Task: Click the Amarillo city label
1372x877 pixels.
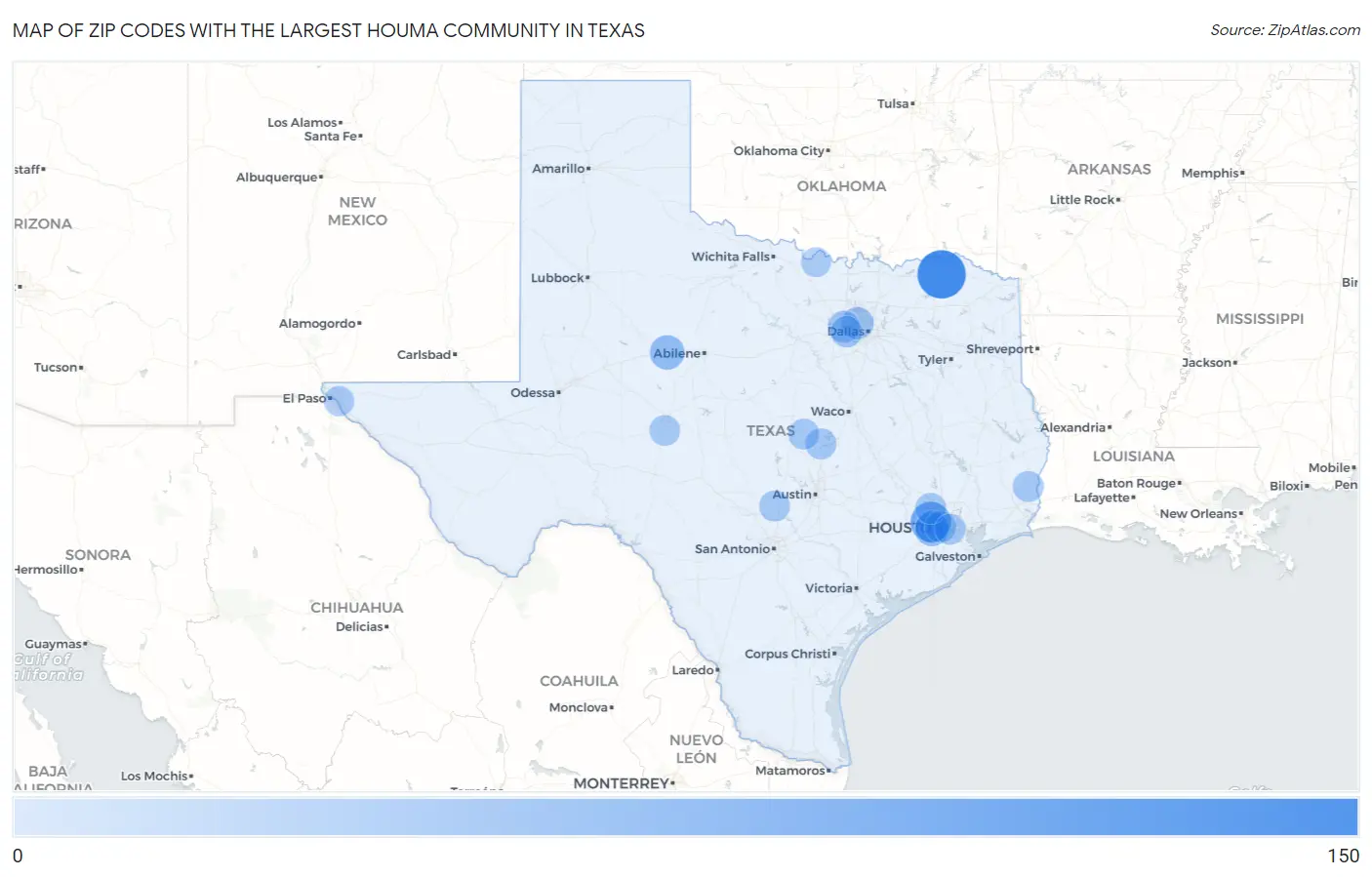Action: pos(558,169)
